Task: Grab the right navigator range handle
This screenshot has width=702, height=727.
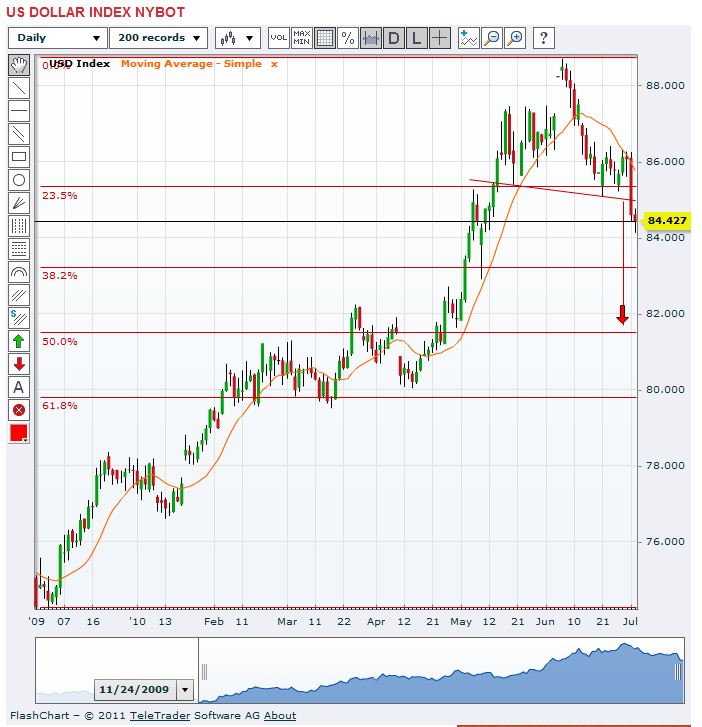Action: click(x=678, y=671)
